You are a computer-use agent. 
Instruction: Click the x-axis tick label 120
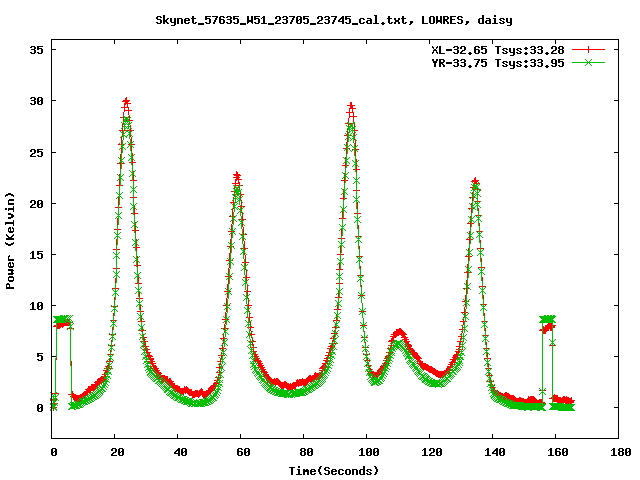pyautogui.click(x=432, y=452)
